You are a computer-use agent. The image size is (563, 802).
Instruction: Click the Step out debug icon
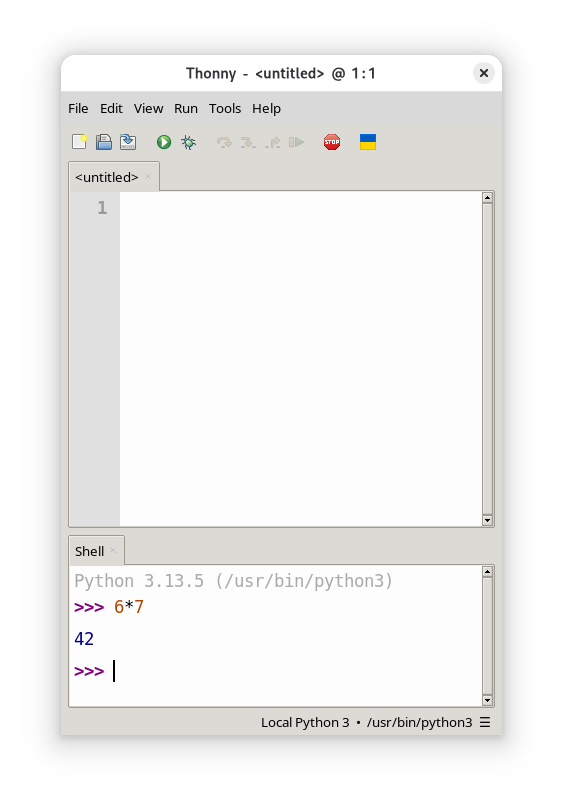click(x=273, y=142)
